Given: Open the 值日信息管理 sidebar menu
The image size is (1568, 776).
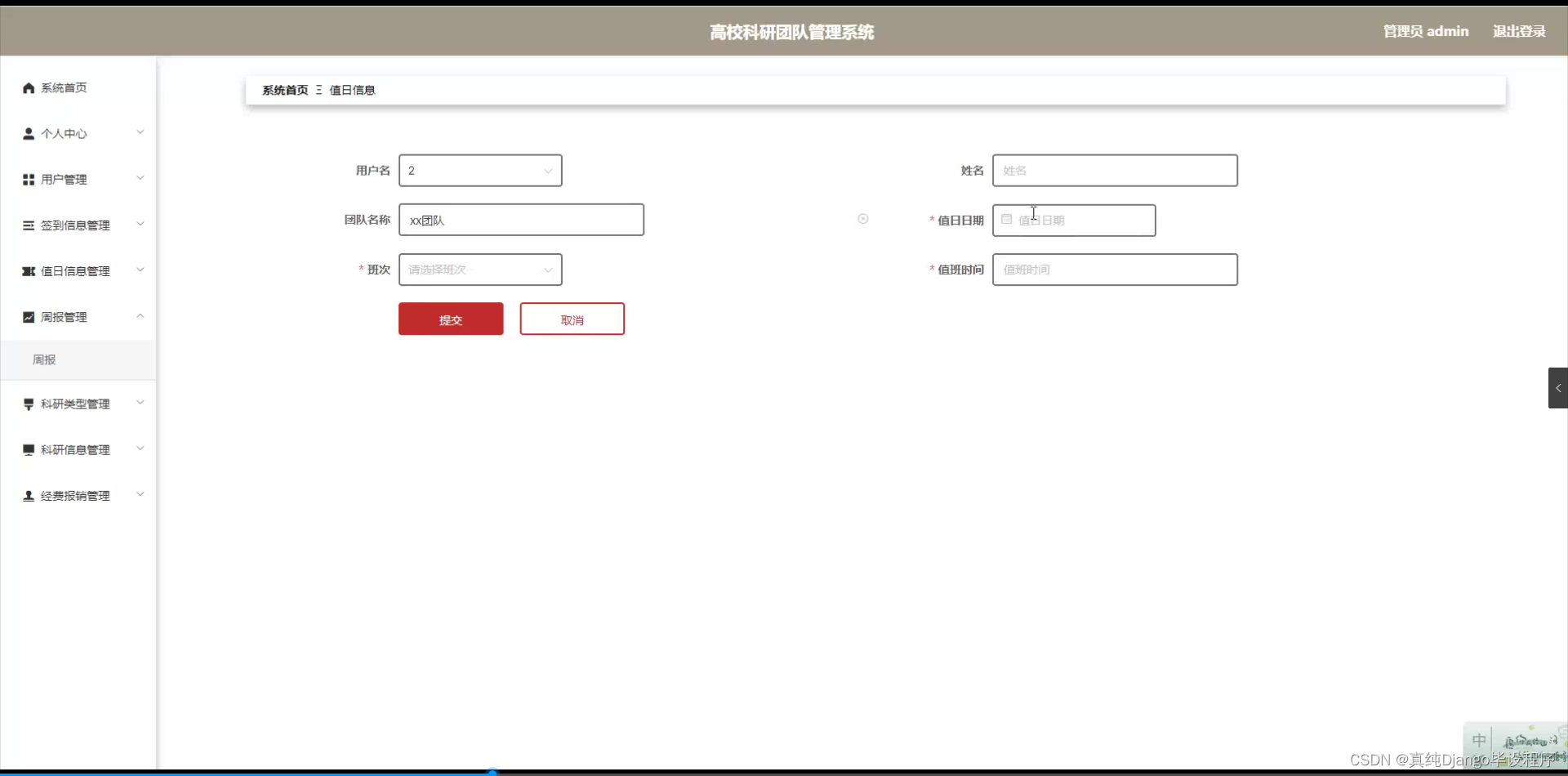Looking at the screenshot, I should tap(78, 271).
